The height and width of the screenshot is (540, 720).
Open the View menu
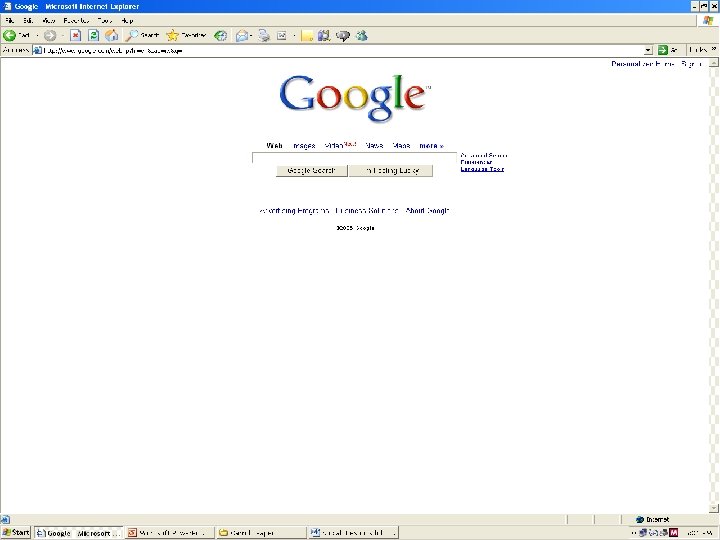point(48,20)
